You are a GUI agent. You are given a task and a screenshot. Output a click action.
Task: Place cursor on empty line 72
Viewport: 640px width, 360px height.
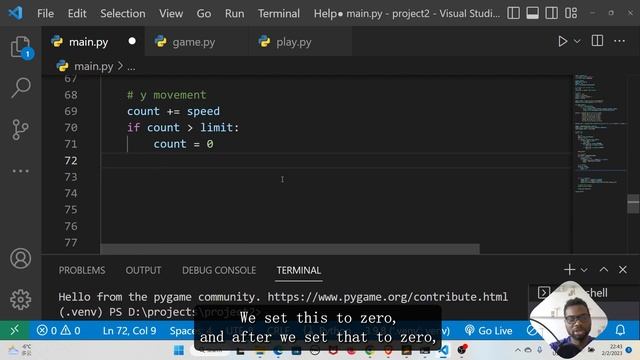(x=335, y=160)
